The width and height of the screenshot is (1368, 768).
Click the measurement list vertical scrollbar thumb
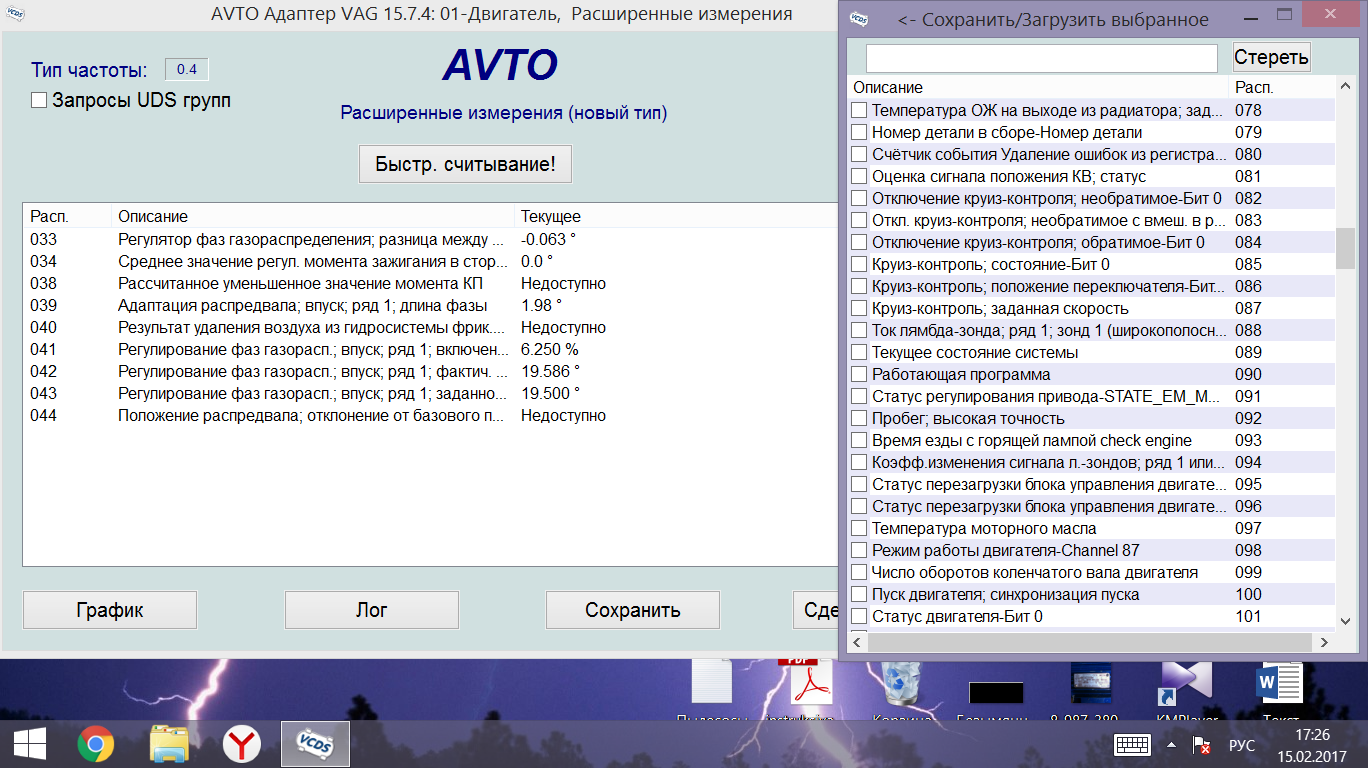click(1345, 248)
